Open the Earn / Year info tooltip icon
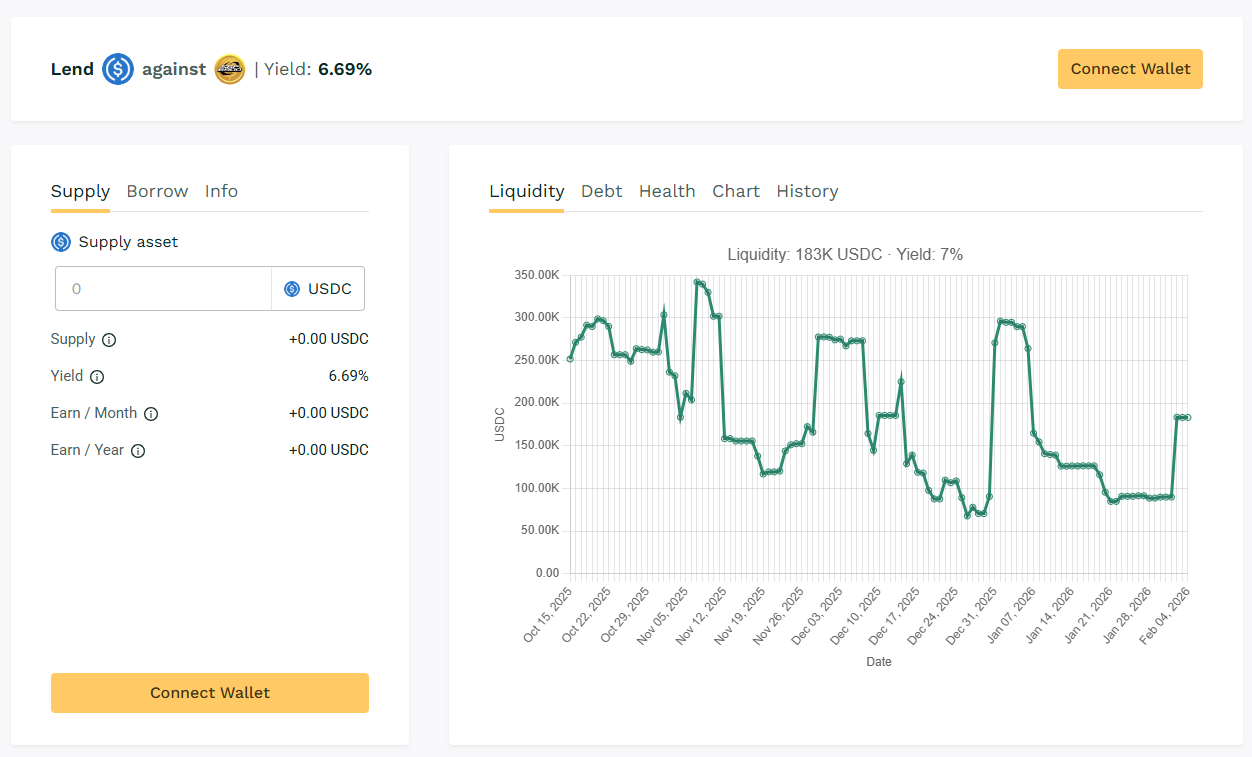The image size is (1252, 757). 138,451
